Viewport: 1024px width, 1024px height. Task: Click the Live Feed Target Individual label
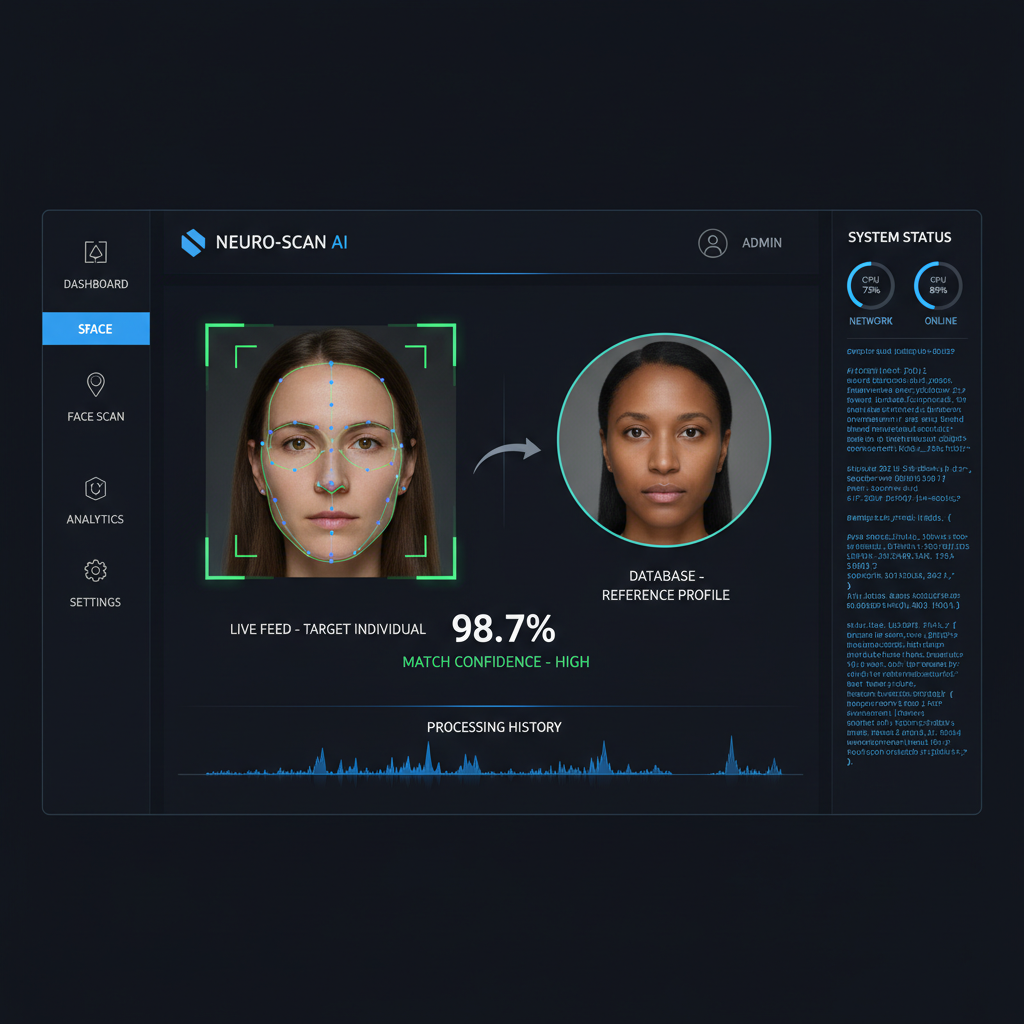coord(325,629)
